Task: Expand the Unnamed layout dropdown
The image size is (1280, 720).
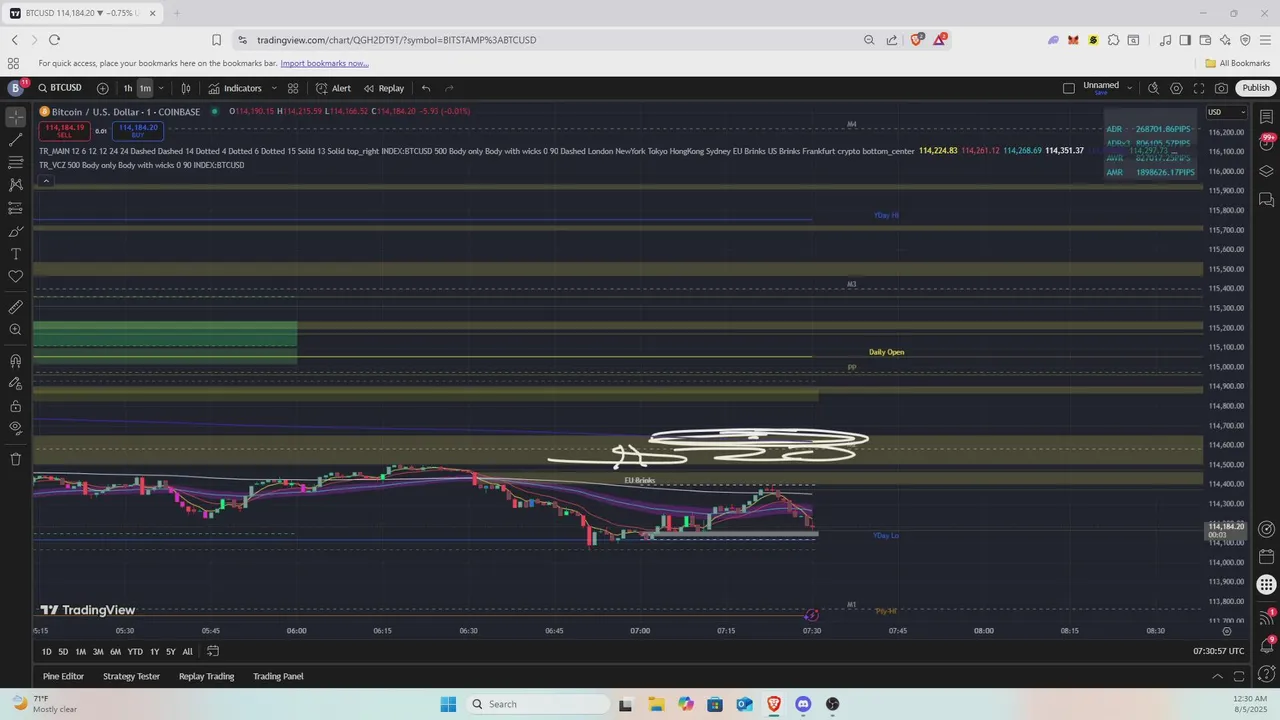Action: 1130,88
